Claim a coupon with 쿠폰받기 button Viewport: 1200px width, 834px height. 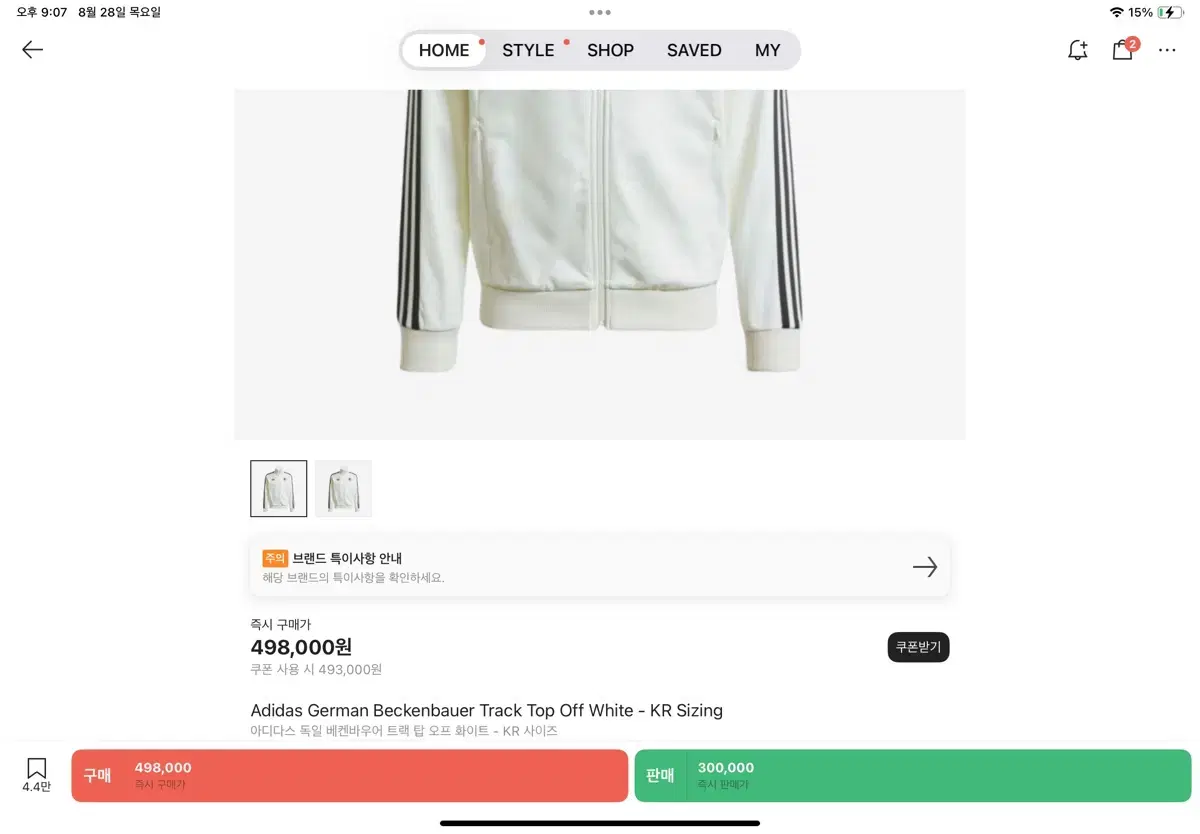pyautogui.click(x=917, y=647)
